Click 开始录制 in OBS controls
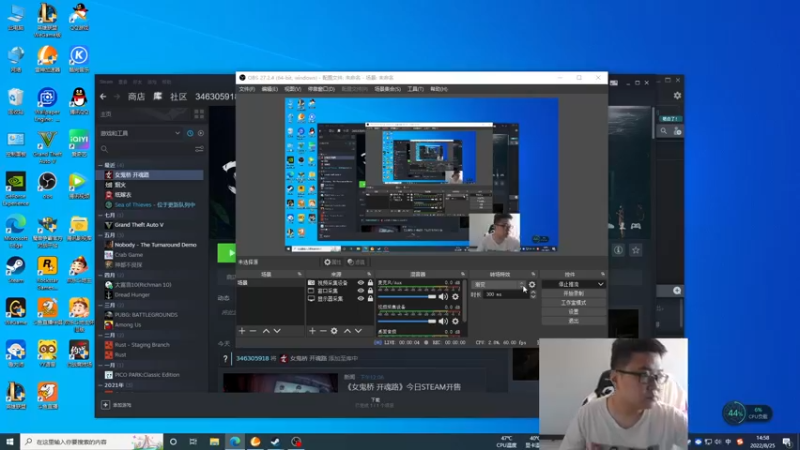Viewport: 800px width, 450px height. click(573, 293)
